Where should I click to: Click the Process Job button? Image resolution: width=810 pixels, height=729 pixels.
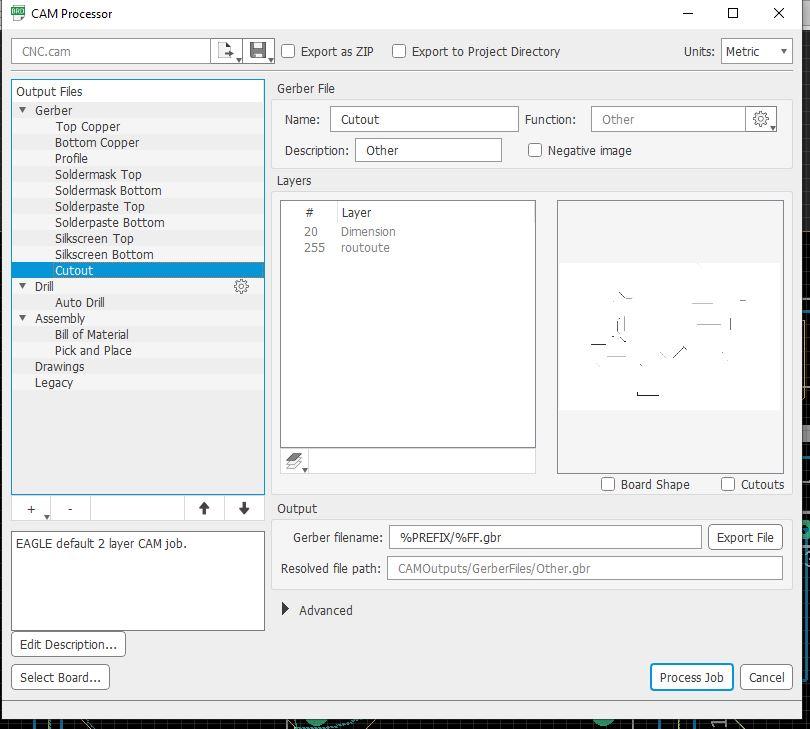[692, 677]
